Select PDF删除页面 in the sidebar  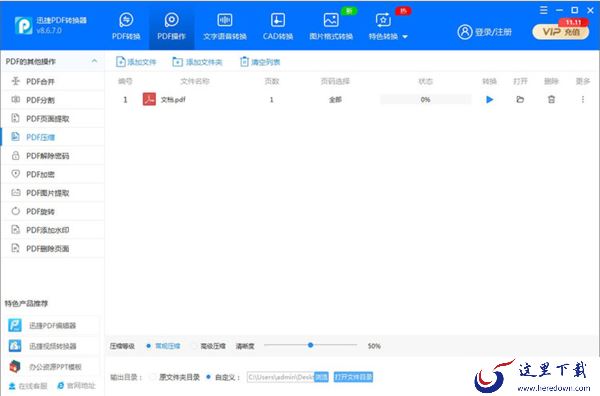point(53,248)
